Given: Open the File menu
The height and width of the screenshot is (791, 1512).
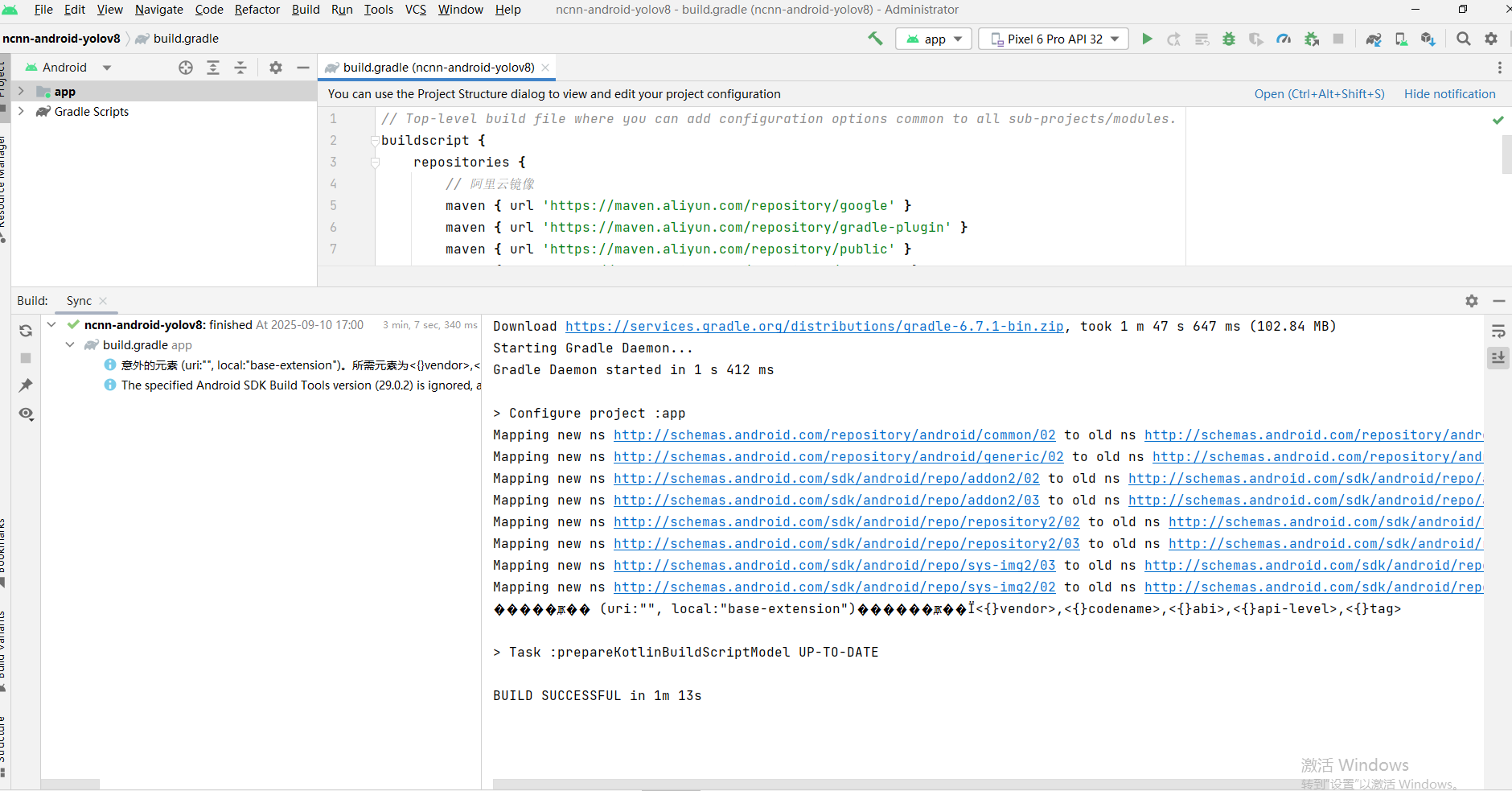Looking at the screenshot, I should [x=43, y=10].
